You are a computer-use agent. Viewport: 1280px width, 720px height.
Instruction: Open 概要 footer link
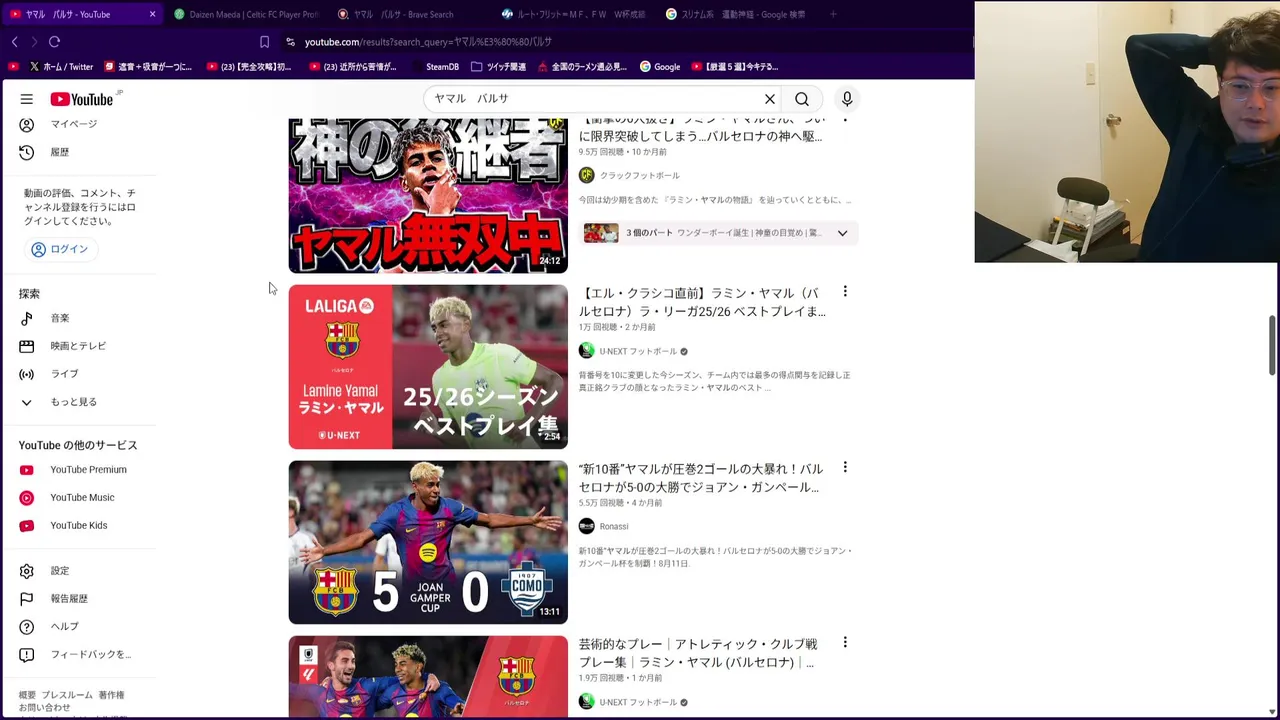click(x=27, y=695)
